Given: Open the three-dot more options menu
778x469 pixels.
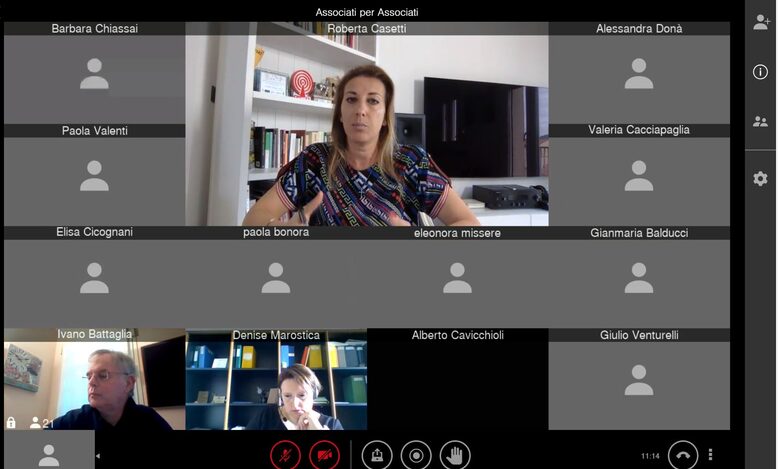Looking at the screenshot, I should tap(711, 455).
